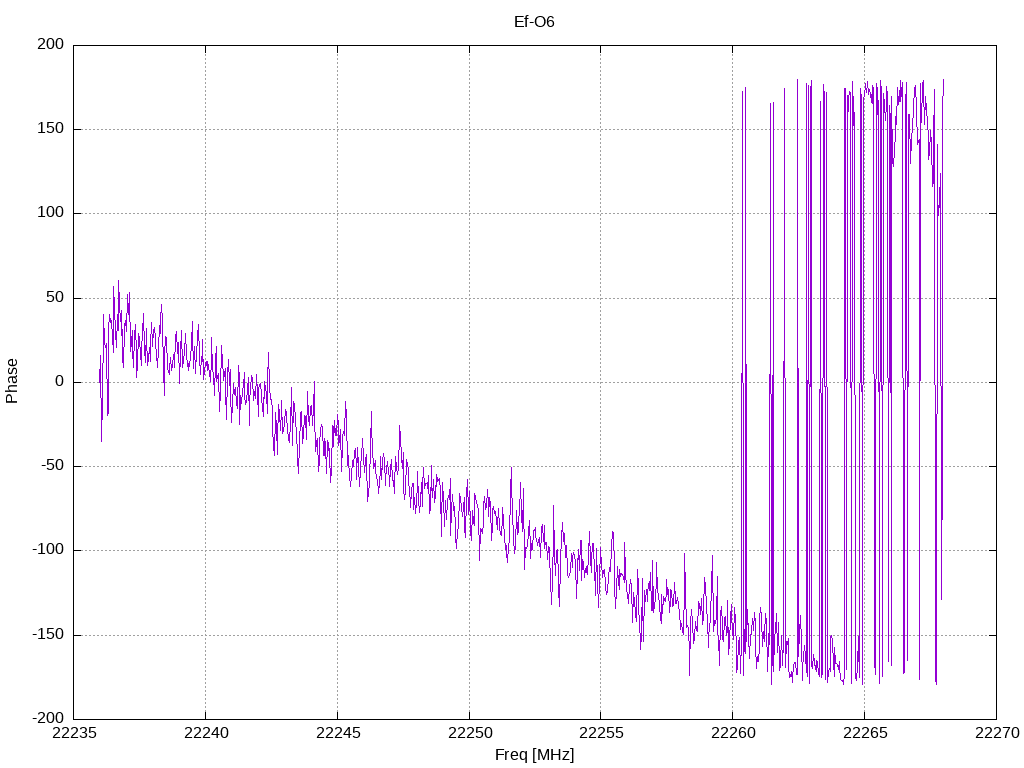Select the 22270 frequency tick label
Viewport: 1024px width, 768px height.
click(997, 733)
